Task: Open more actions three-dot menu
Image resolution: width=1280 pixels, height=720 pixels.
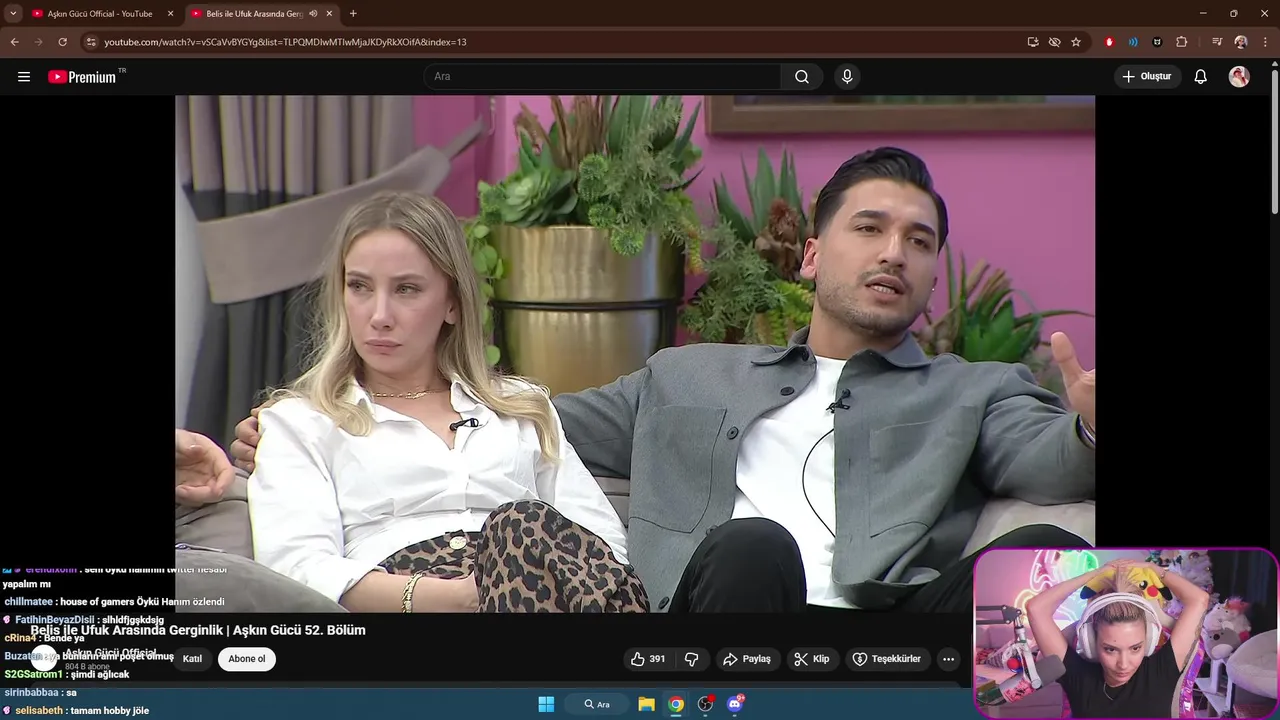Action: (x=948, y=659)
